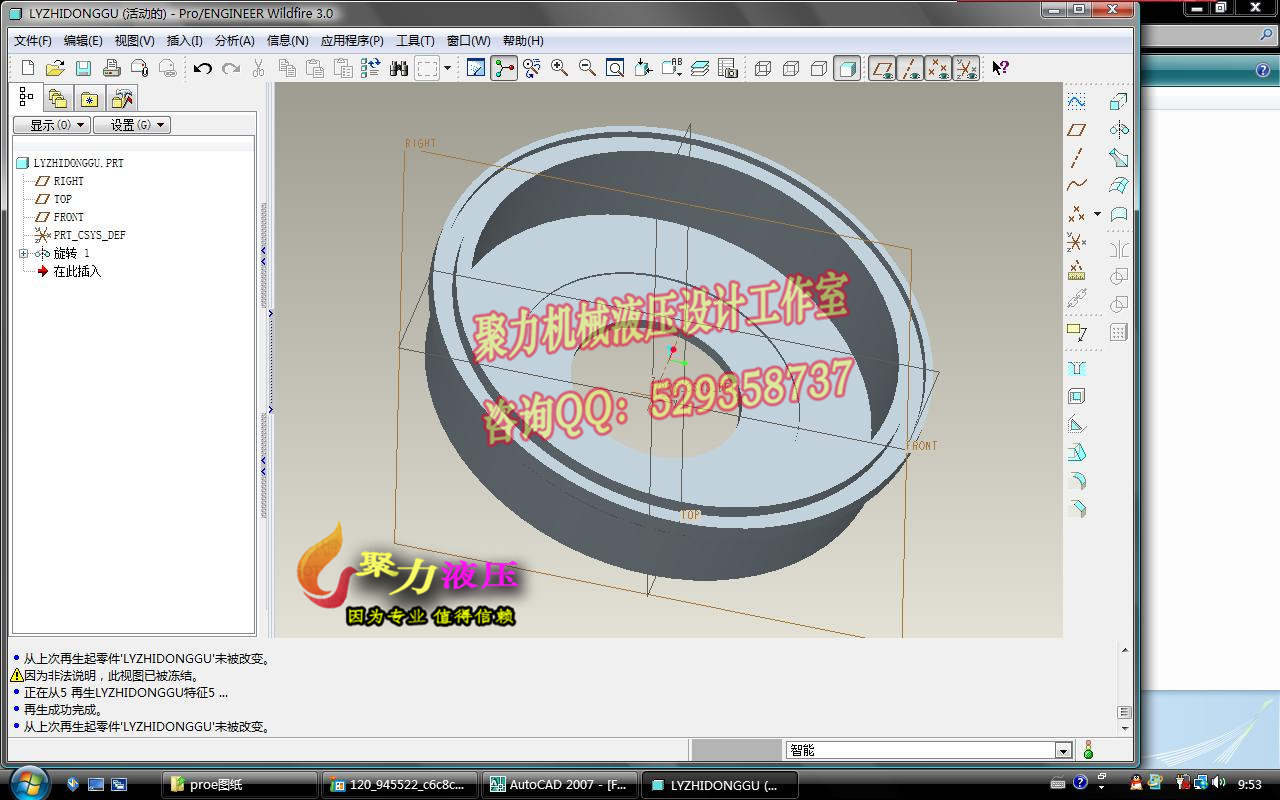Refit the model to the window

click(x=613, y=67)
